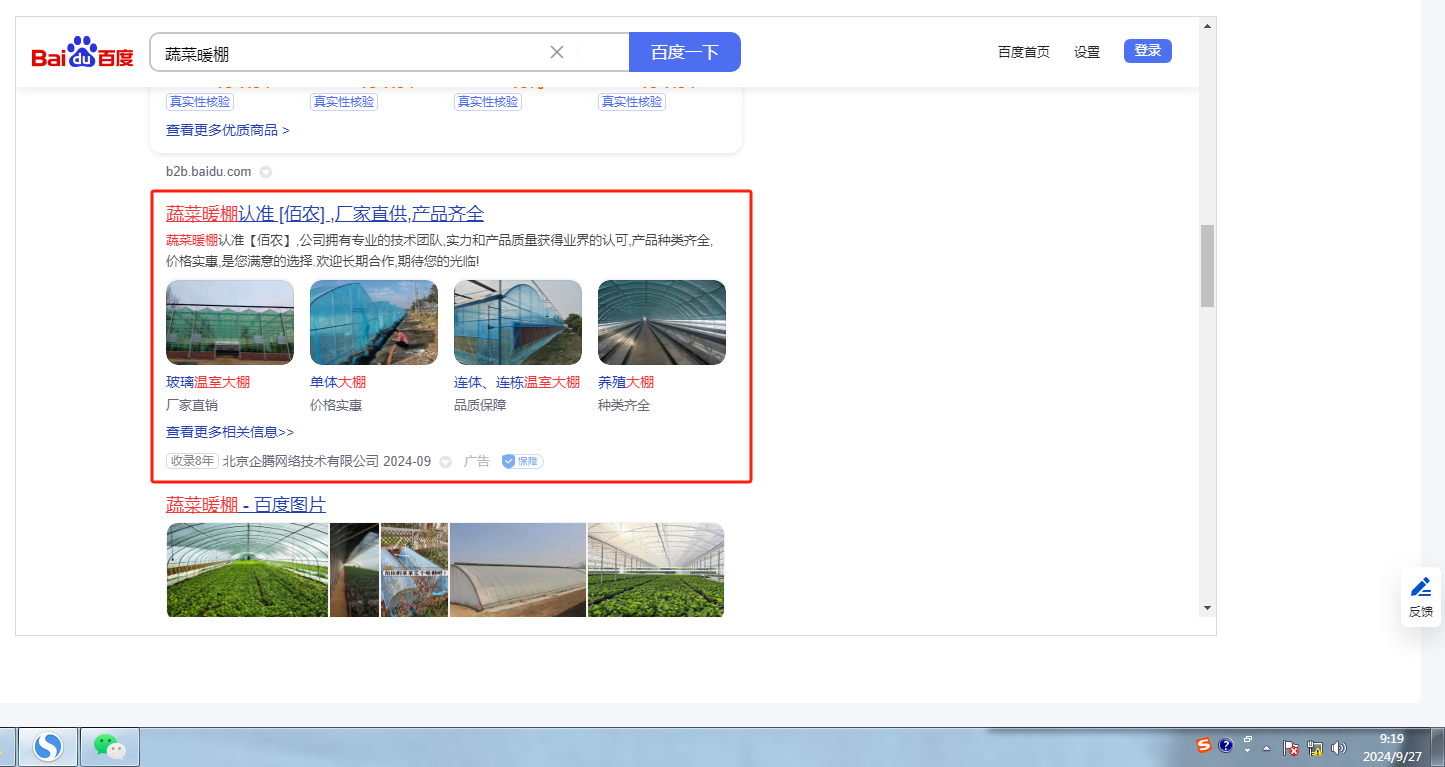Open the first 百度图片 greenhouse interior image
1445x767 pixels.
[x=247, y=570]
